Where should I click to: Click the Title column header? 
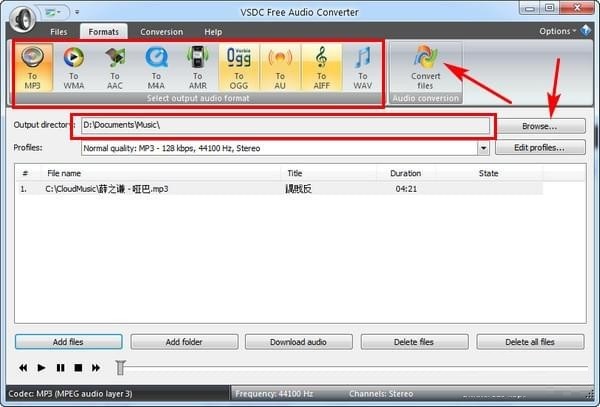328,173
